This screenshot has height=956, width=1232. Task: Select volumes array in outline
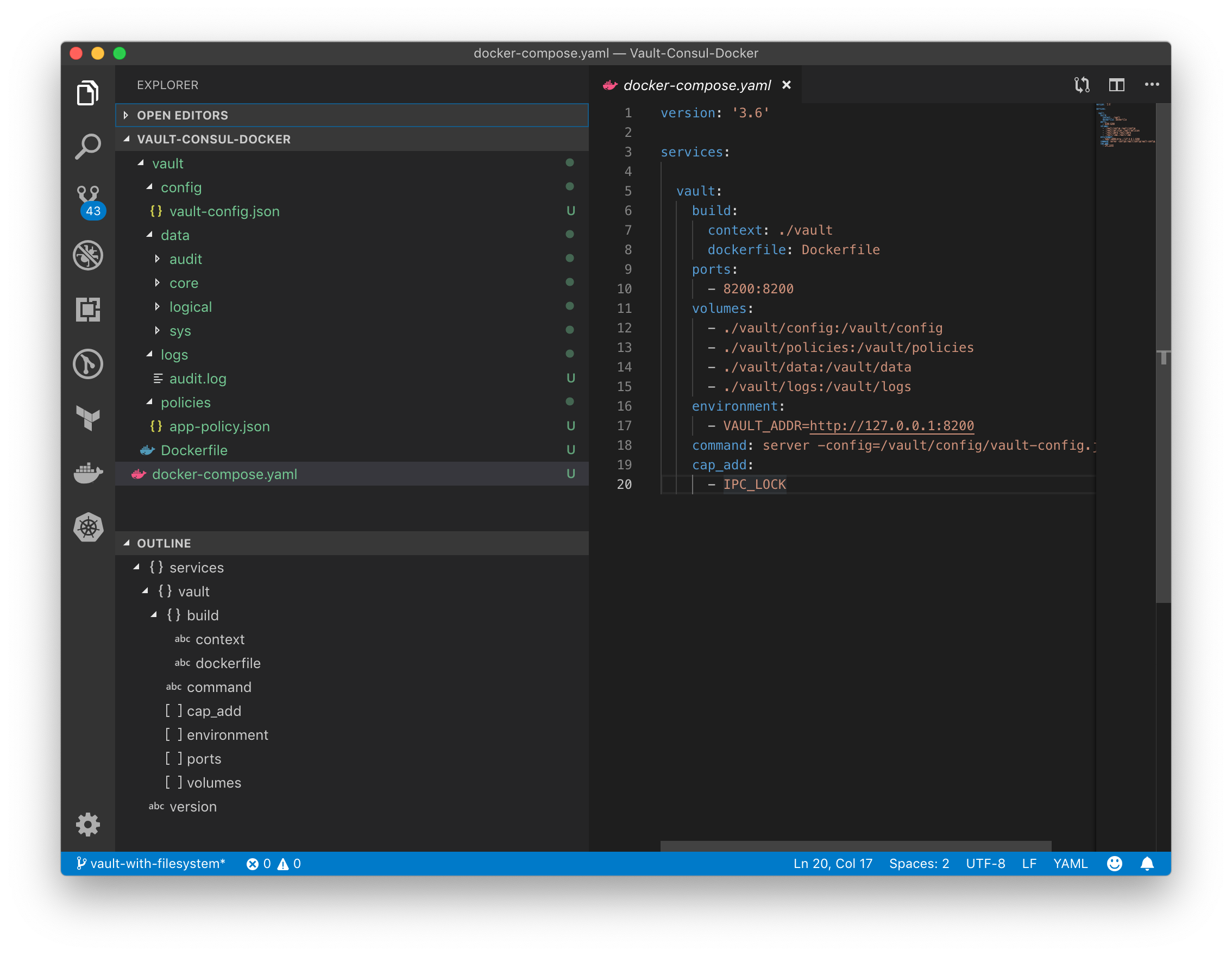coord(352,783)
